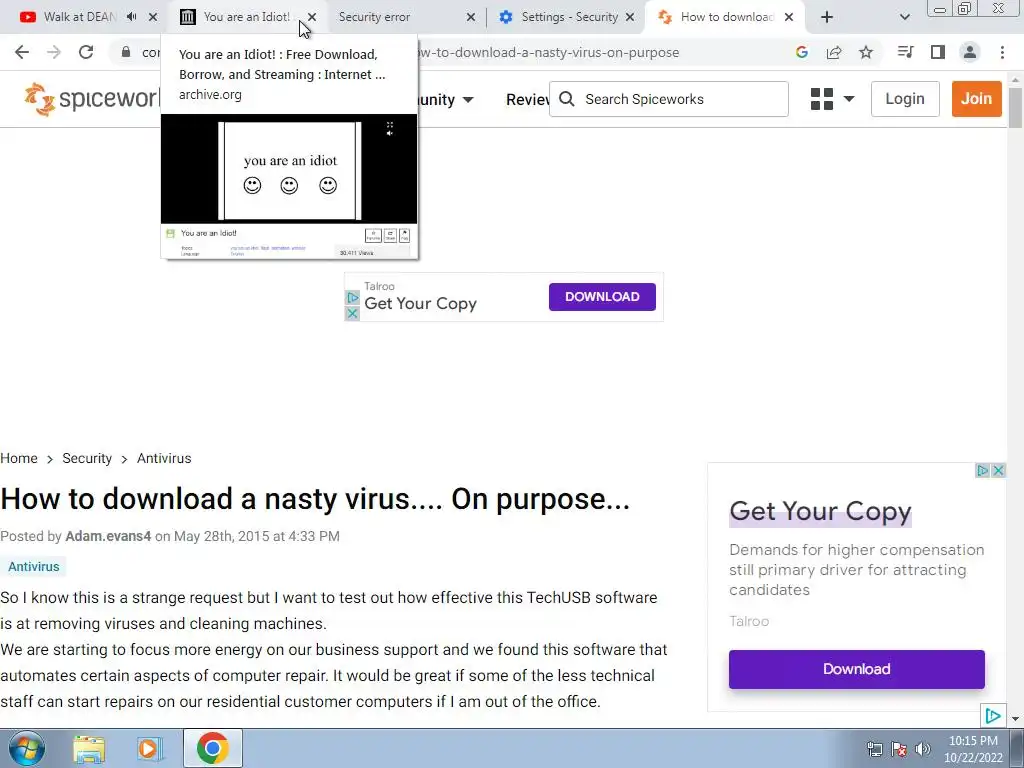The width and height of the screenshot is (1024, 768).
Task: Open Adam.evans4 author profile link
Action: click(108, 536)
